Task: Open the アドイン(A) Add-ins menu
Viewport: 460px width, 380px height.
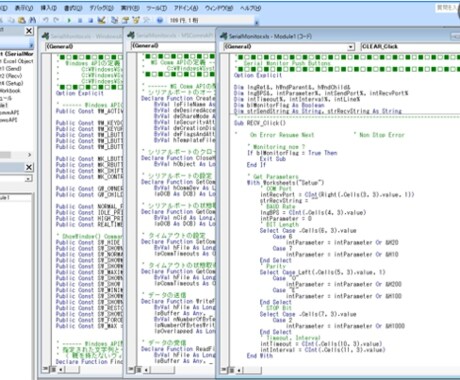Action: [186, 8]
